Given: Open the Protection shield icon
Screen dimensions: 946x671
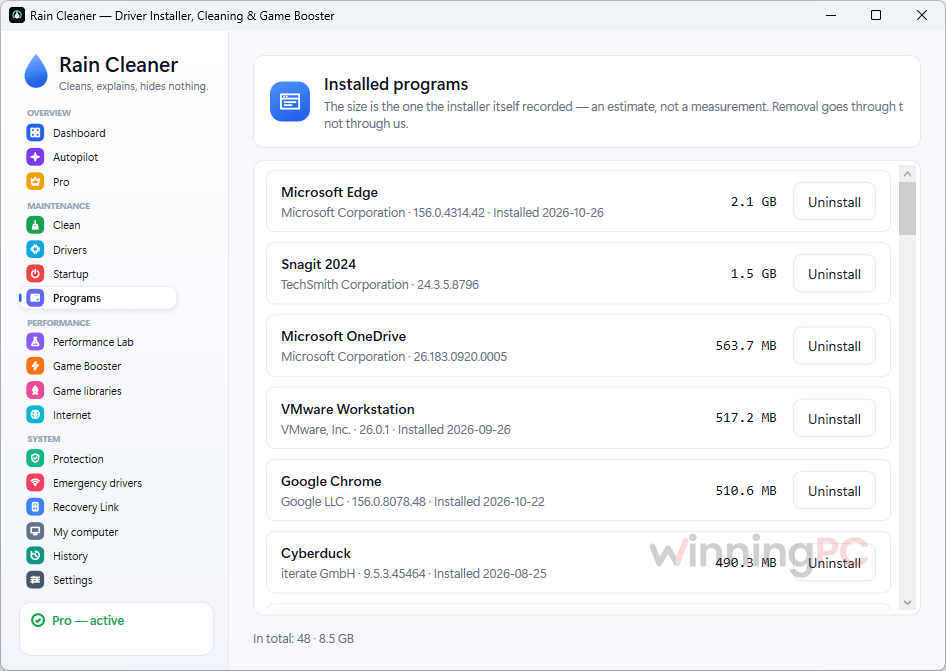Looking at the screenshot, I should 35,459.
